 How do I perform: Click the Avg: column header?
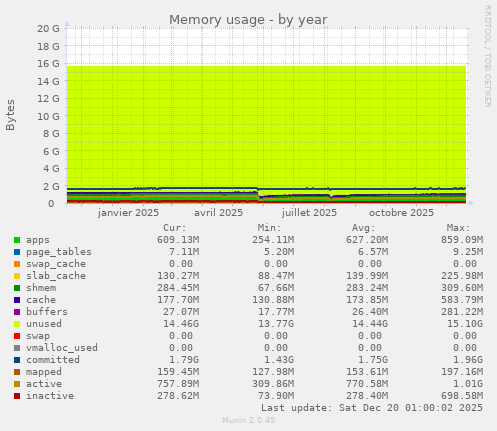tap(364, 228)
